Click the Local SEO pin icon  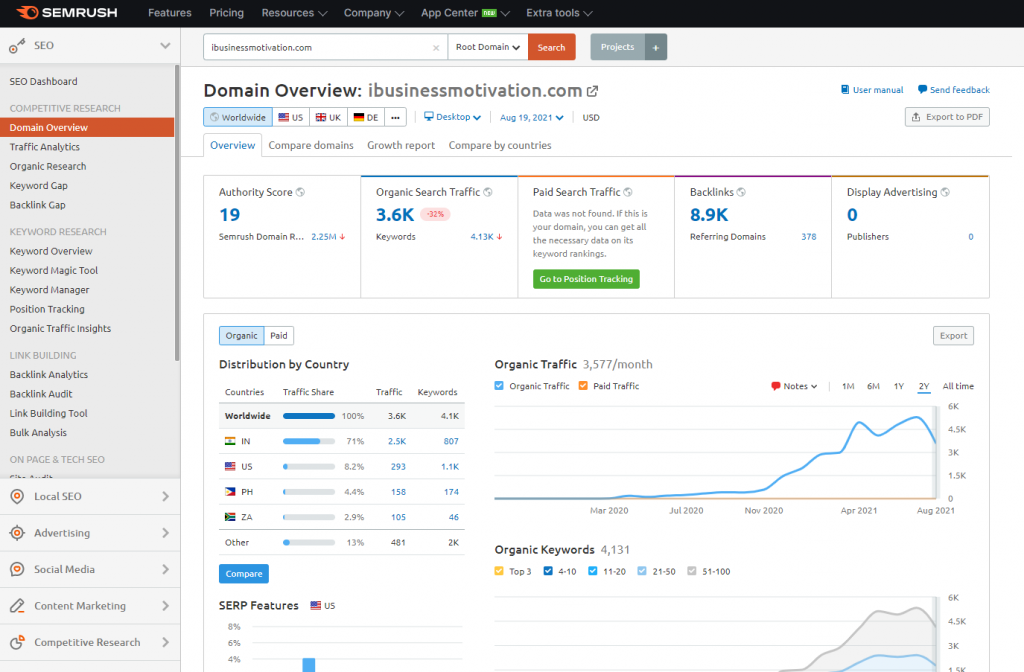point(18,496)
